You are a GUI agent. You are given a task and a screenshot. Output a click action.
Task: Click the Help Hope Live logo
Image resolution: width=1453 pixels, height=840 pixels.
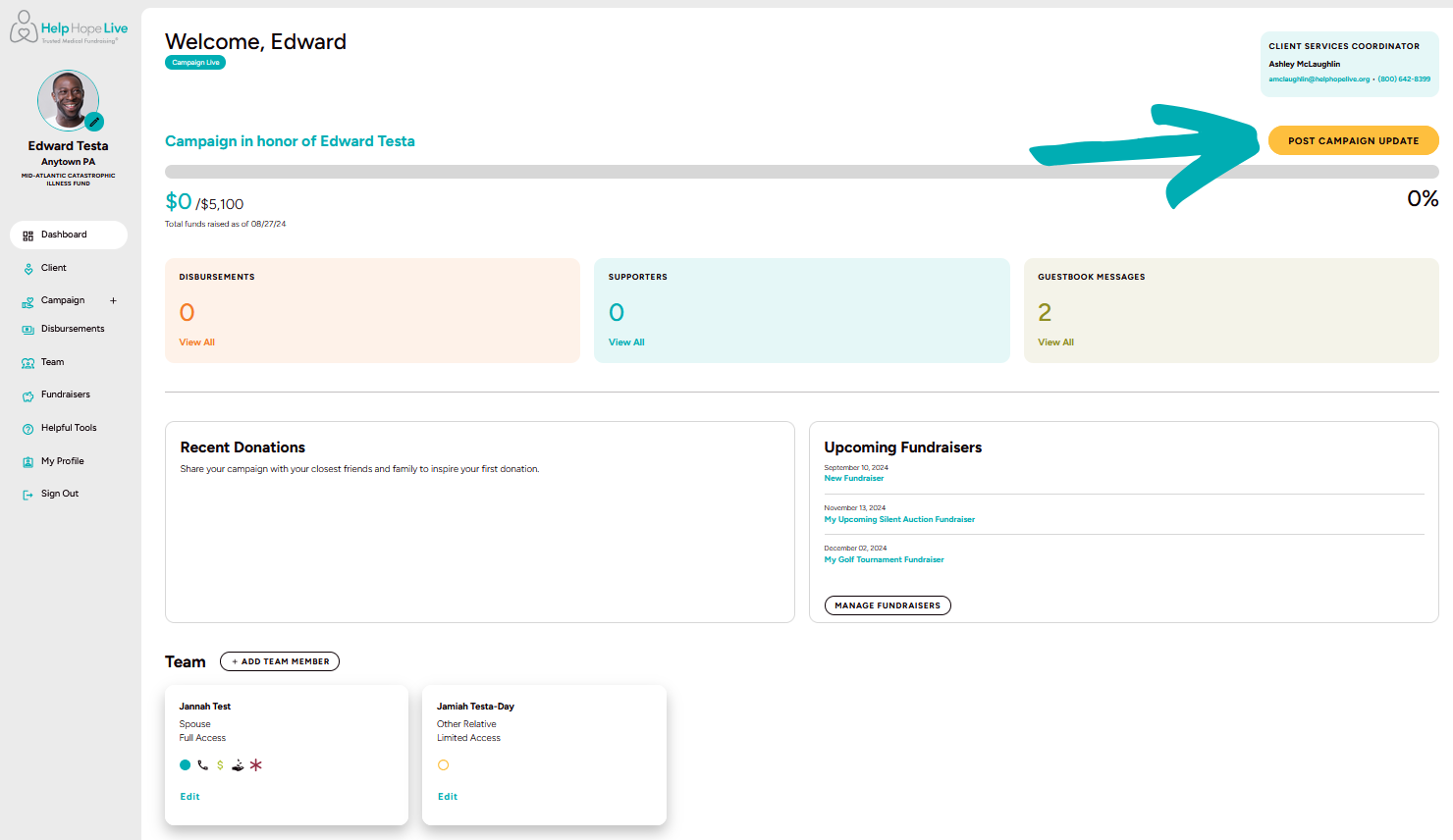click(69, 26)
